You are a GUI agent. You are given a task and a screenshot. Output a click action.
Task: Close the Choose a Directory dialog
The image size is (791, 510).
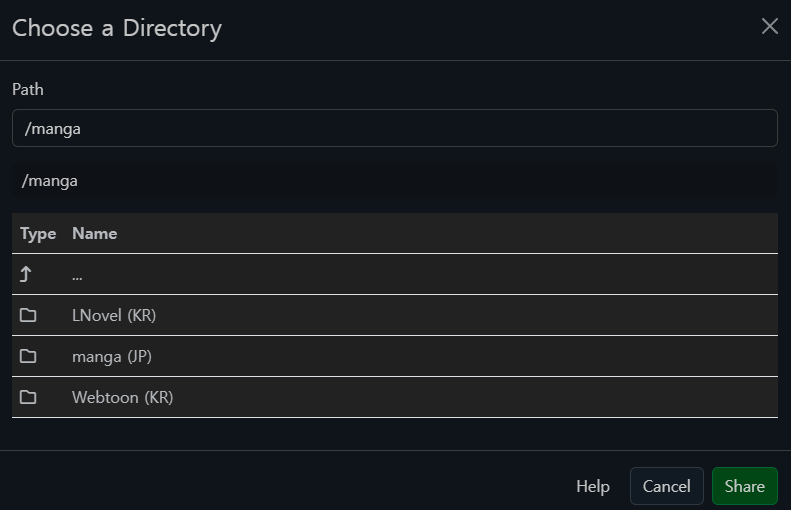(769, 27)
